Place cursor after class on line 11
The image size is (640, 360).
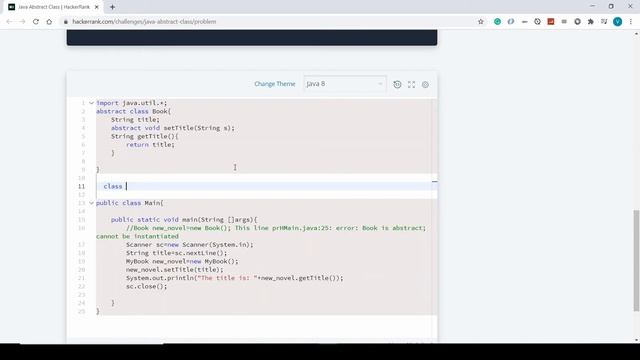point(127,186)
